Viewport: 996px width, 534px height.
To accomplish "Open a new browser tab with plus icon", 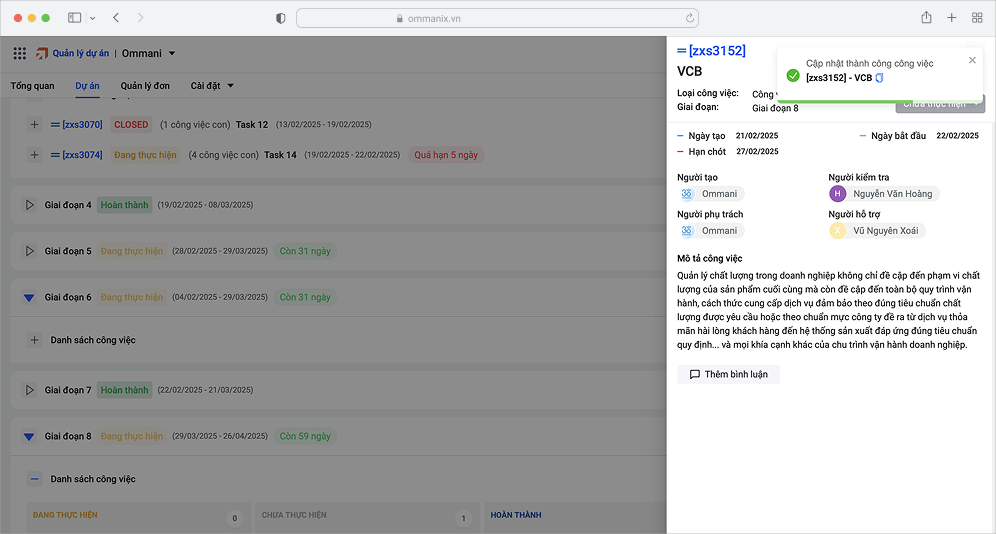I will (951, 18).
